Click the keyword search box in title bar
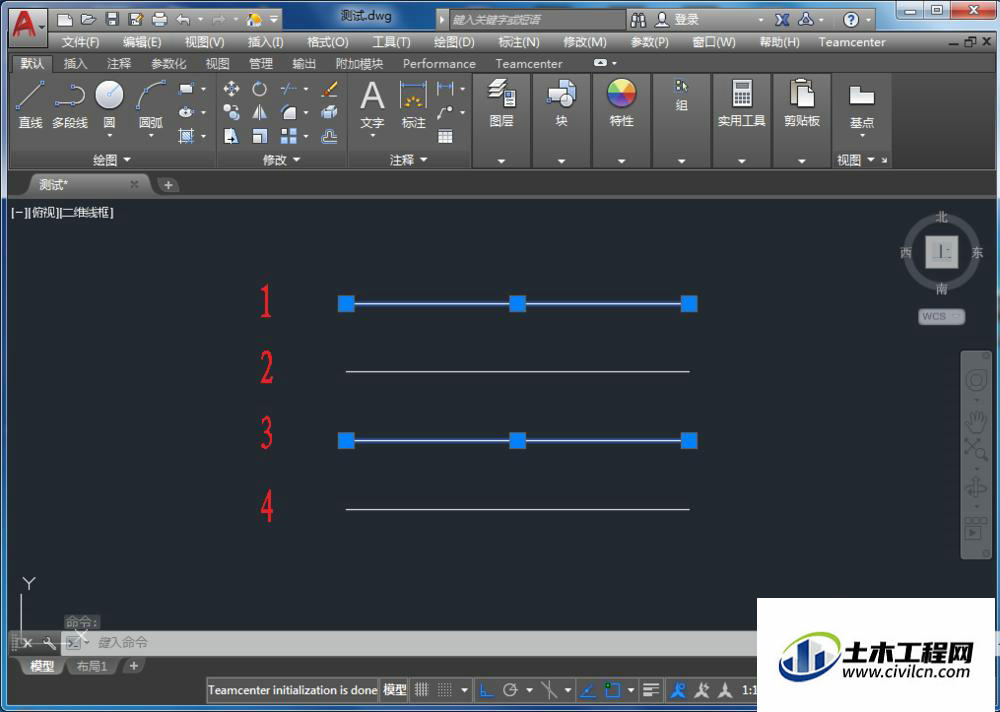This screenshot has height=712, width=1000. pos(537,20)
